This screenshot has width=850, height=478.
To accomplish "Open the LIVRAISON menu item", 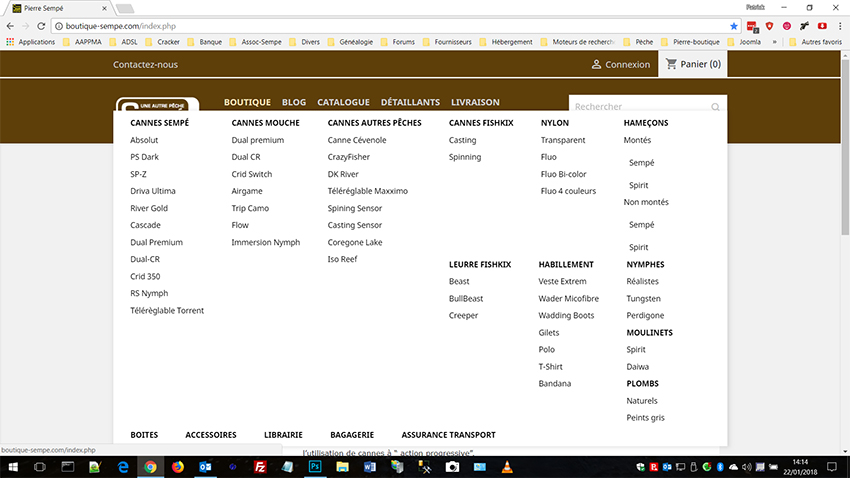I will pyautogui.click(x=475, y=102).
